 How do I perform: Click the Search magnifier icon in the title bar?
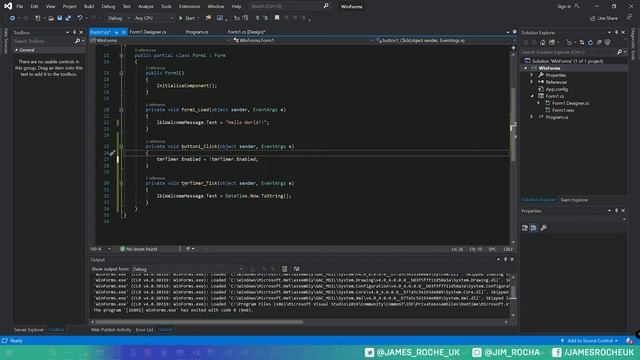[326, 6]
